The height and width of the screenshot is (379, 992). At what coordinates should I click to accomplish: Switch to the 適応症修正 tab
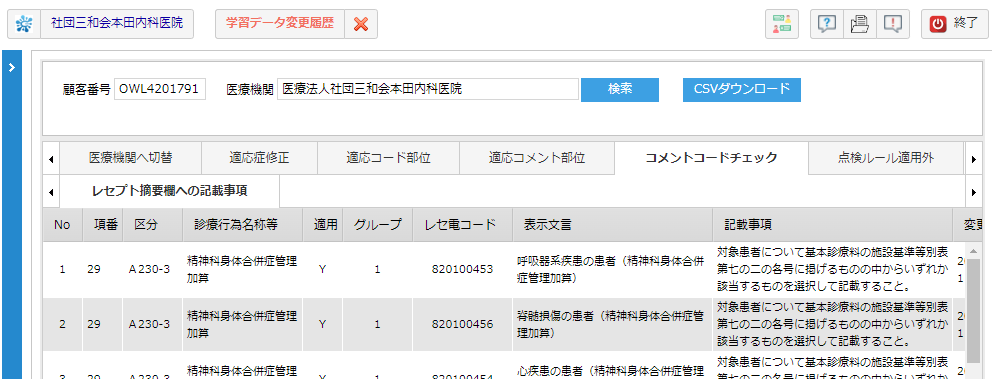pos(259,158)
